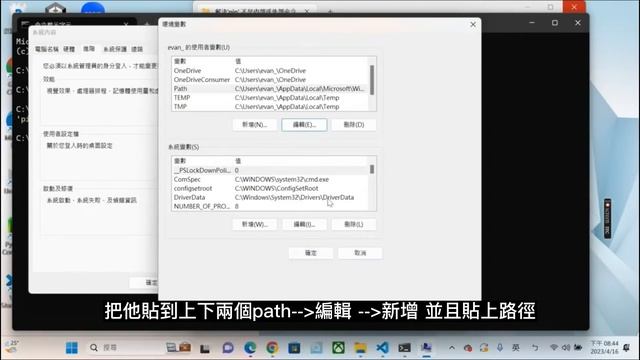Confirm Environment Variables with 確定 button
This screenshot has width=640, height=360.
(x=311, y=253)
